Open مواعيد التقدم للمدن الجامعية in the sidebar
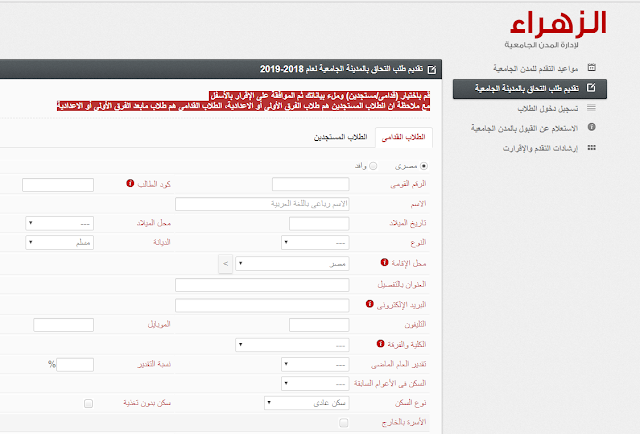The image size is (640, 434). coord(536,69)
